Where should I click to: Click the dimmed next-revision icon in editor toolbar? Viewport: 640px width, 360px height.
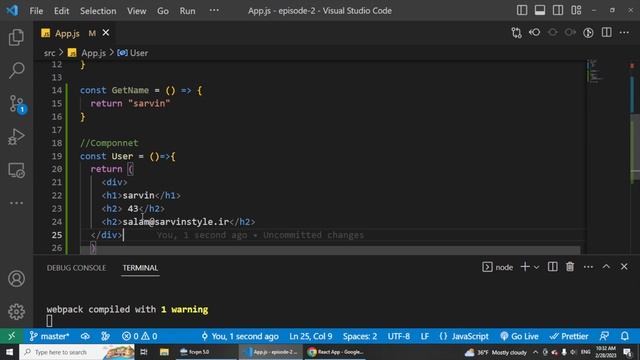570,33
